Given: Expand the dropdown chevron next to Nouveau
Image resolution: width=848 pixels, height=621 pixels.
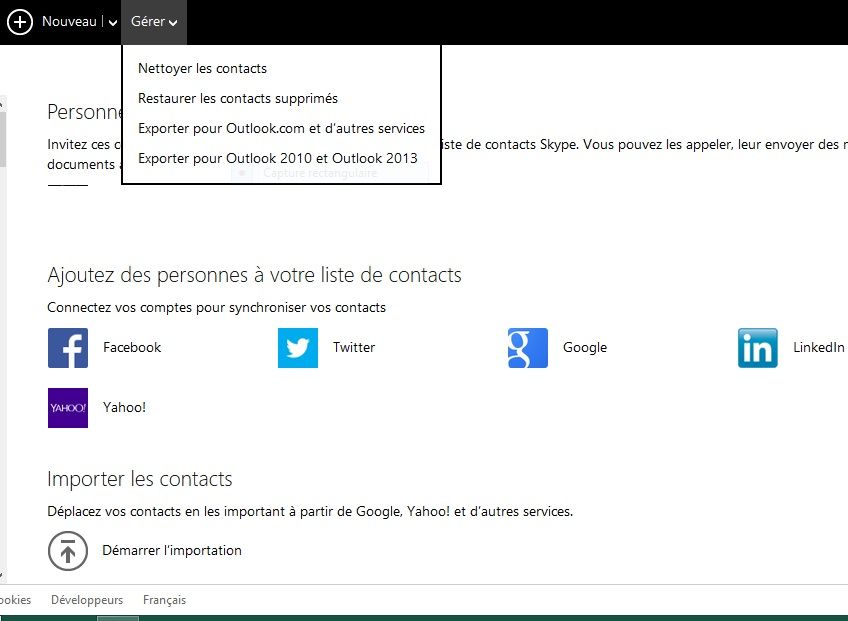Looking at the screenshot, I should (x=113, y=21).
